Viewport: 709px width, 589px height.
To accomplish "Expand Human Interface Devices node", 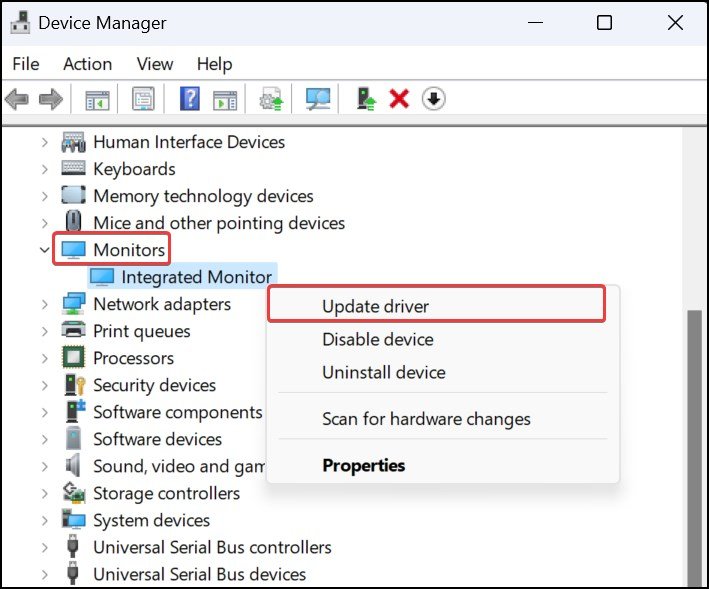I will 44,142.
